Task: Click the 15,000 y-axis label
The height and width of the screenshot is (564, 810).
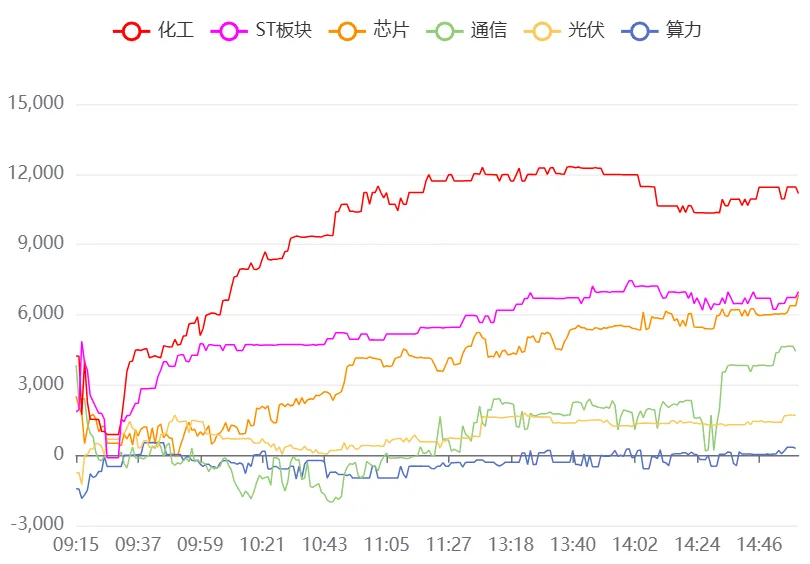Action: click(36, 104)
